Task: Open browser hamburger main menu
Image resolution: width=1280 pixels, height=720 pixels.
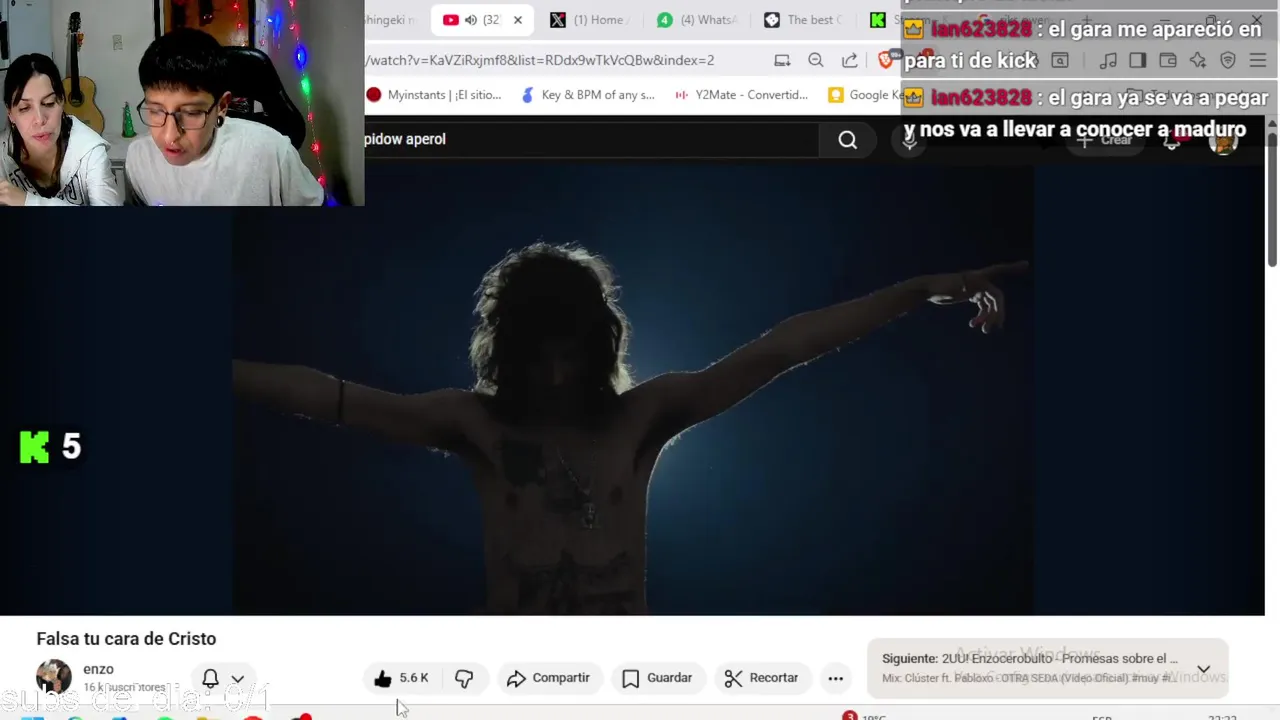Action: pos(1258,61)
